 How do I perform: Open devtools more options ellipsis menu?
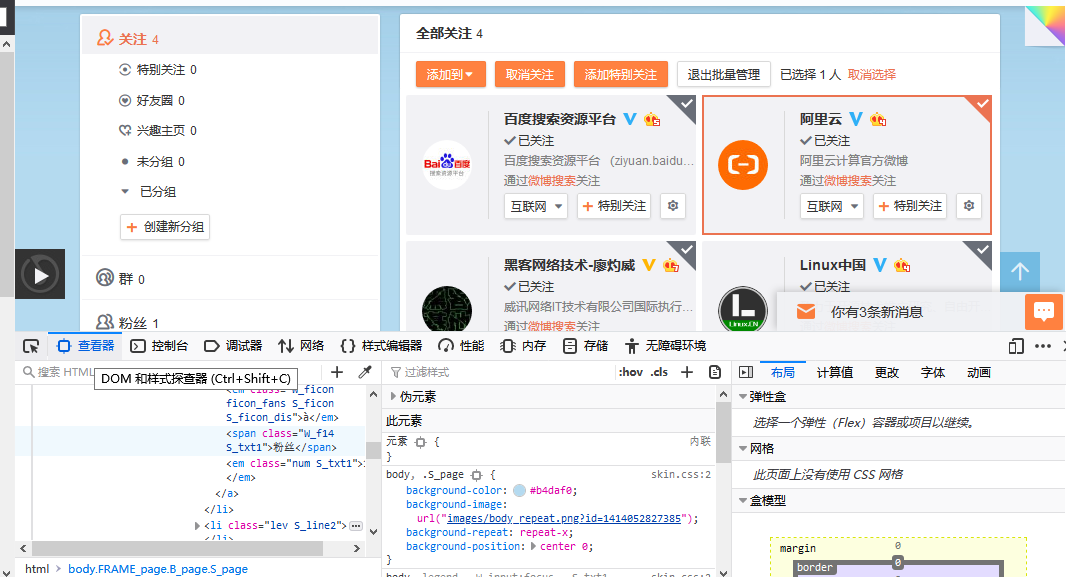[1043, 346]
